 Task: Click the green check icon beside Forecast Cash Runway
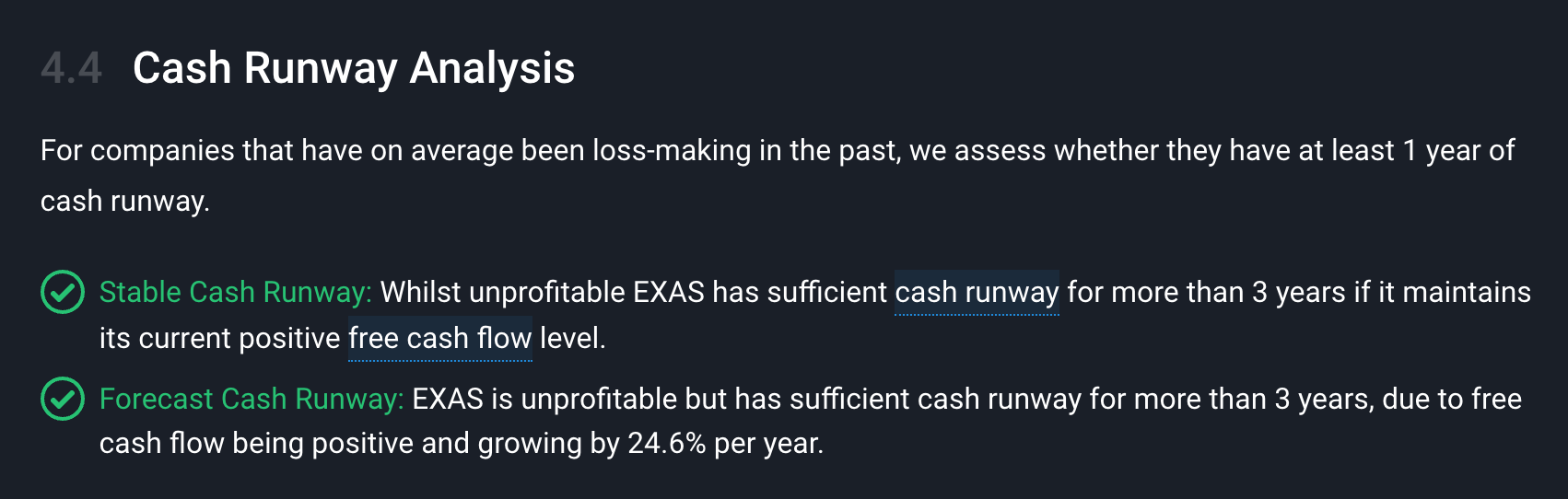[63, 399]
